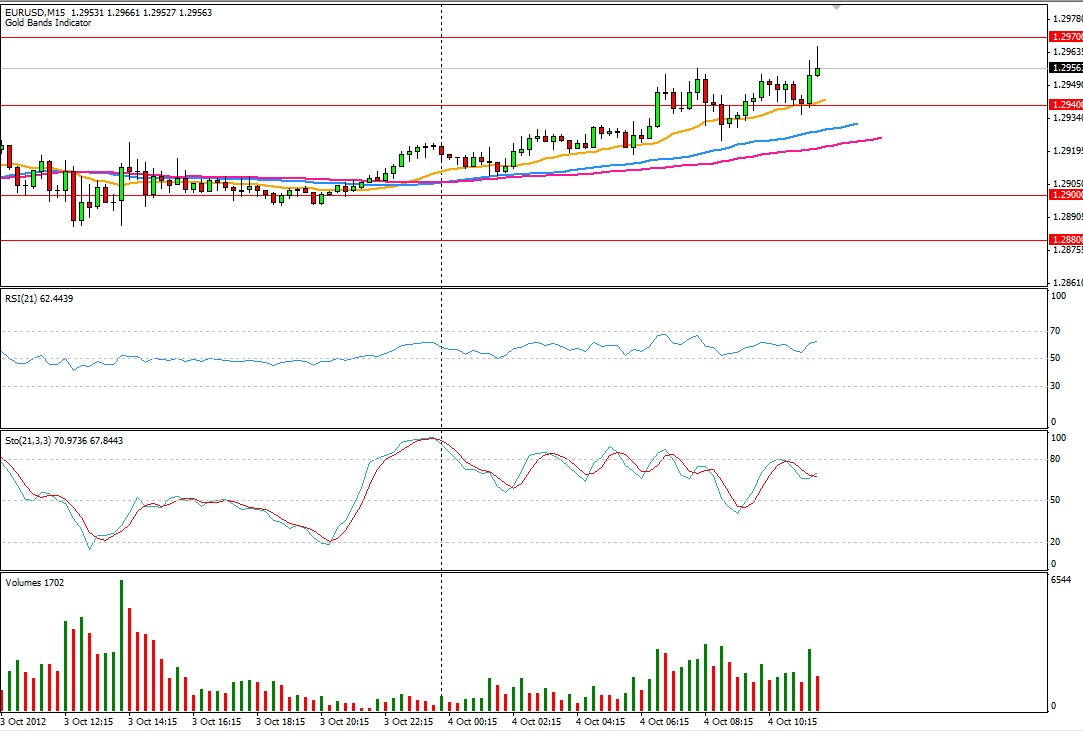
Task: Click the Gold Bands Indicator label
Action: click(48, 23)
